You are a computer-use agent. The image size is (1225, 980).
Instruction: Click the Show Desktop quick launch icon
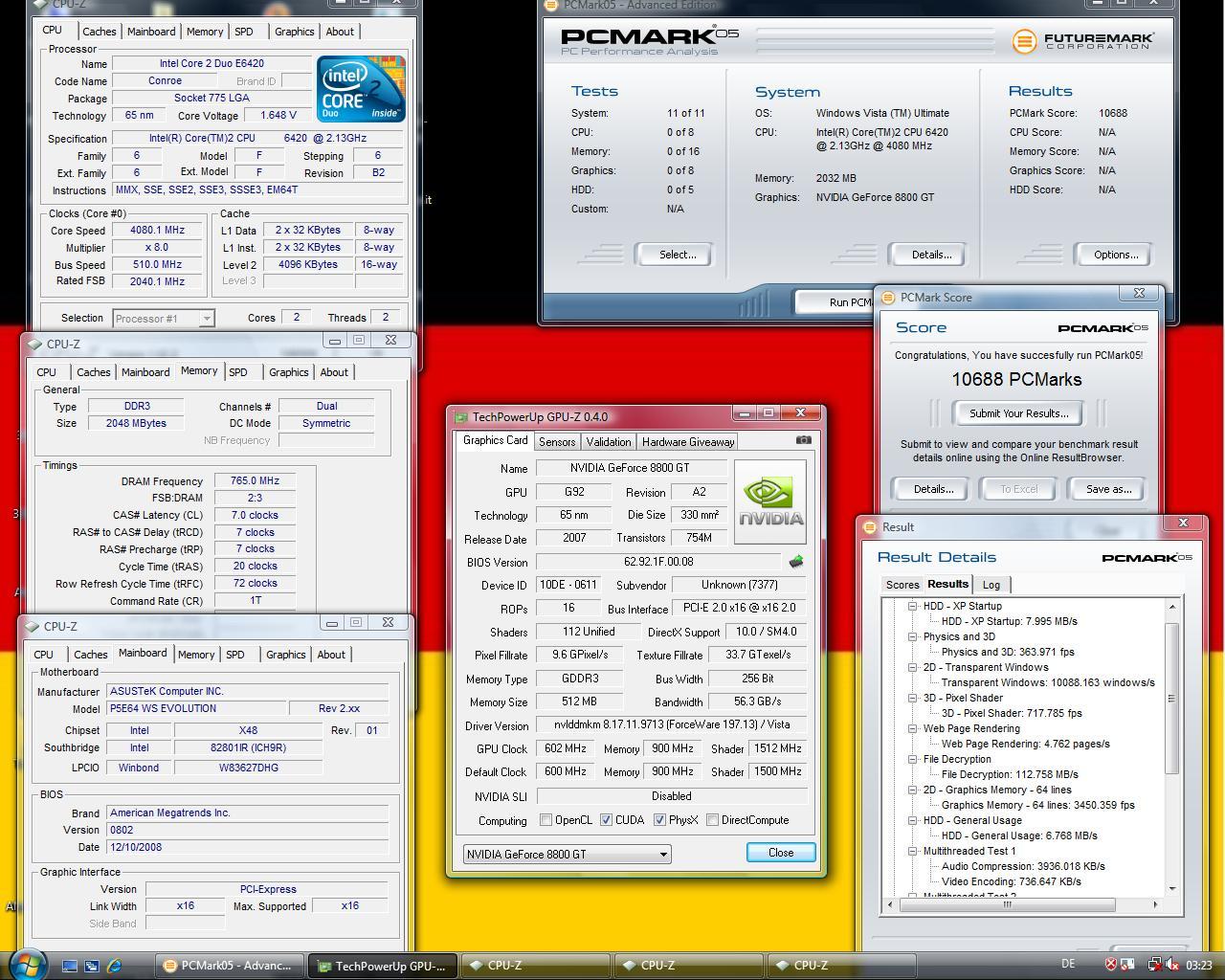pyautogui.click(x=70, y=966)
